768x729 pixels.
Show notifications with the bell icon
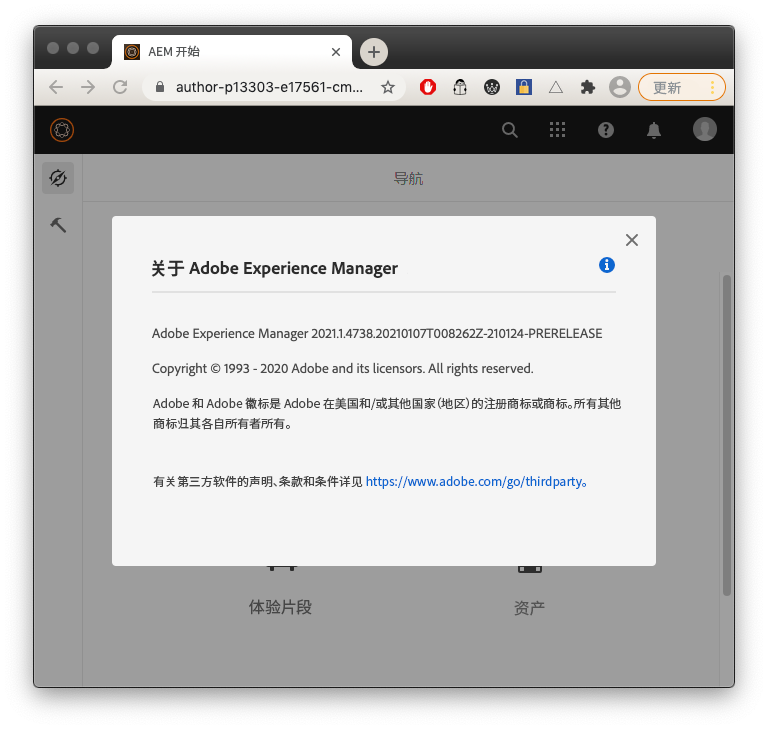pos(654,130)
